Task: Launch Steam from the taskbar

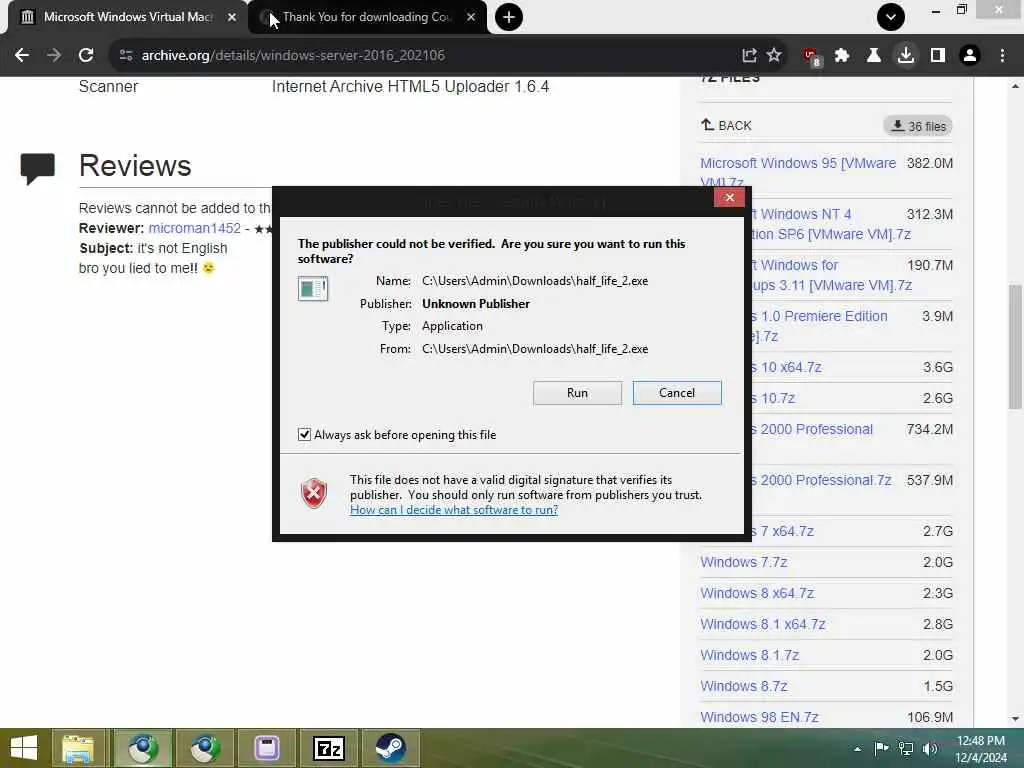Action: pos(391,748)
